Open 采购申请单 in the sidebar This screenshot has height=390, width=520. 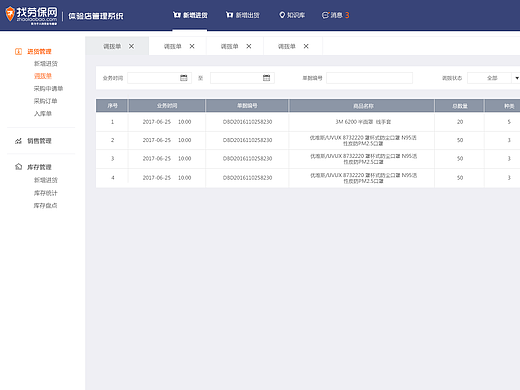48,88
